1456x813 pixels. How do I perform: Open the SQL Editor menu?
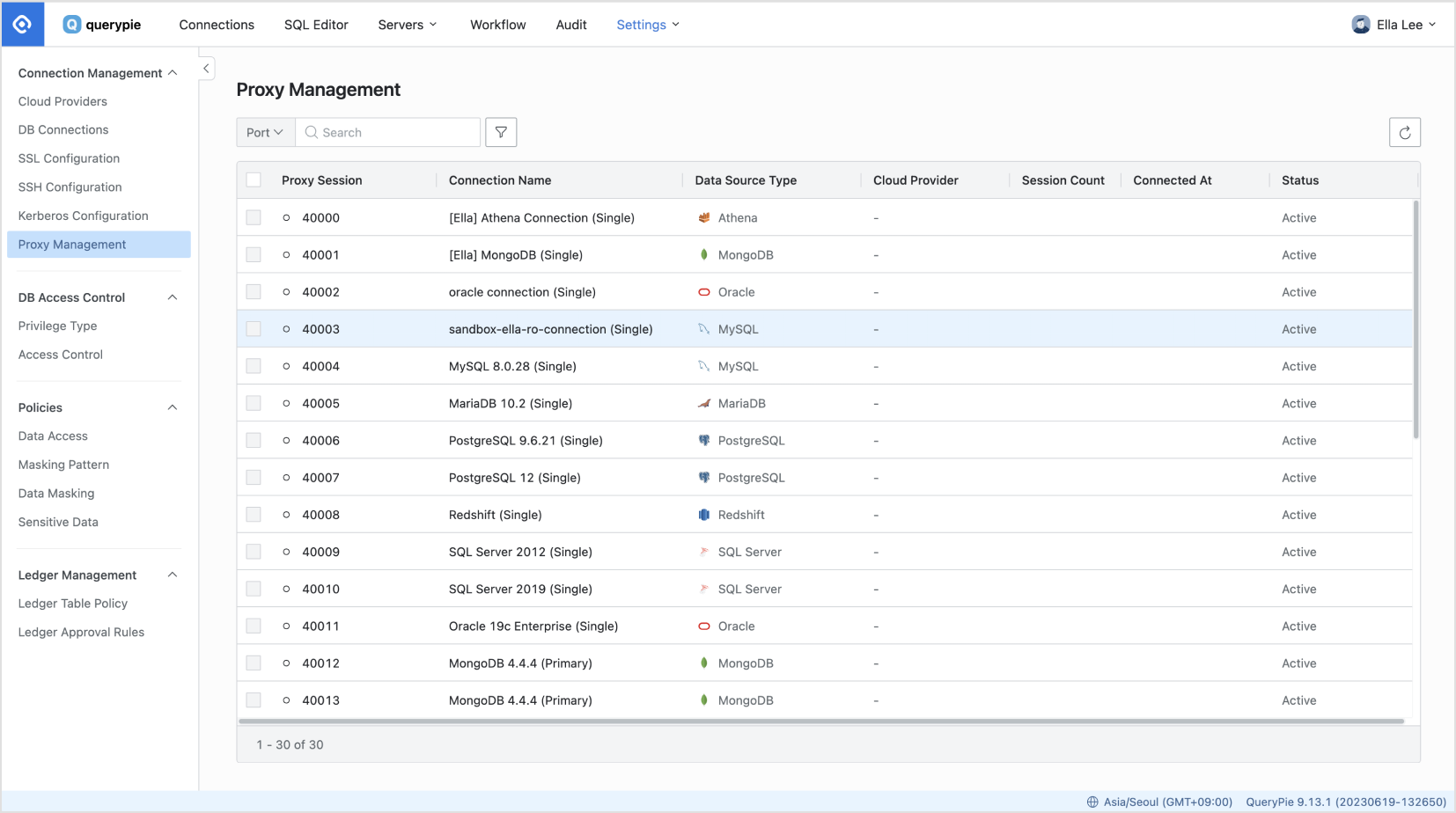pyautogui.click(x=316, y=25)
